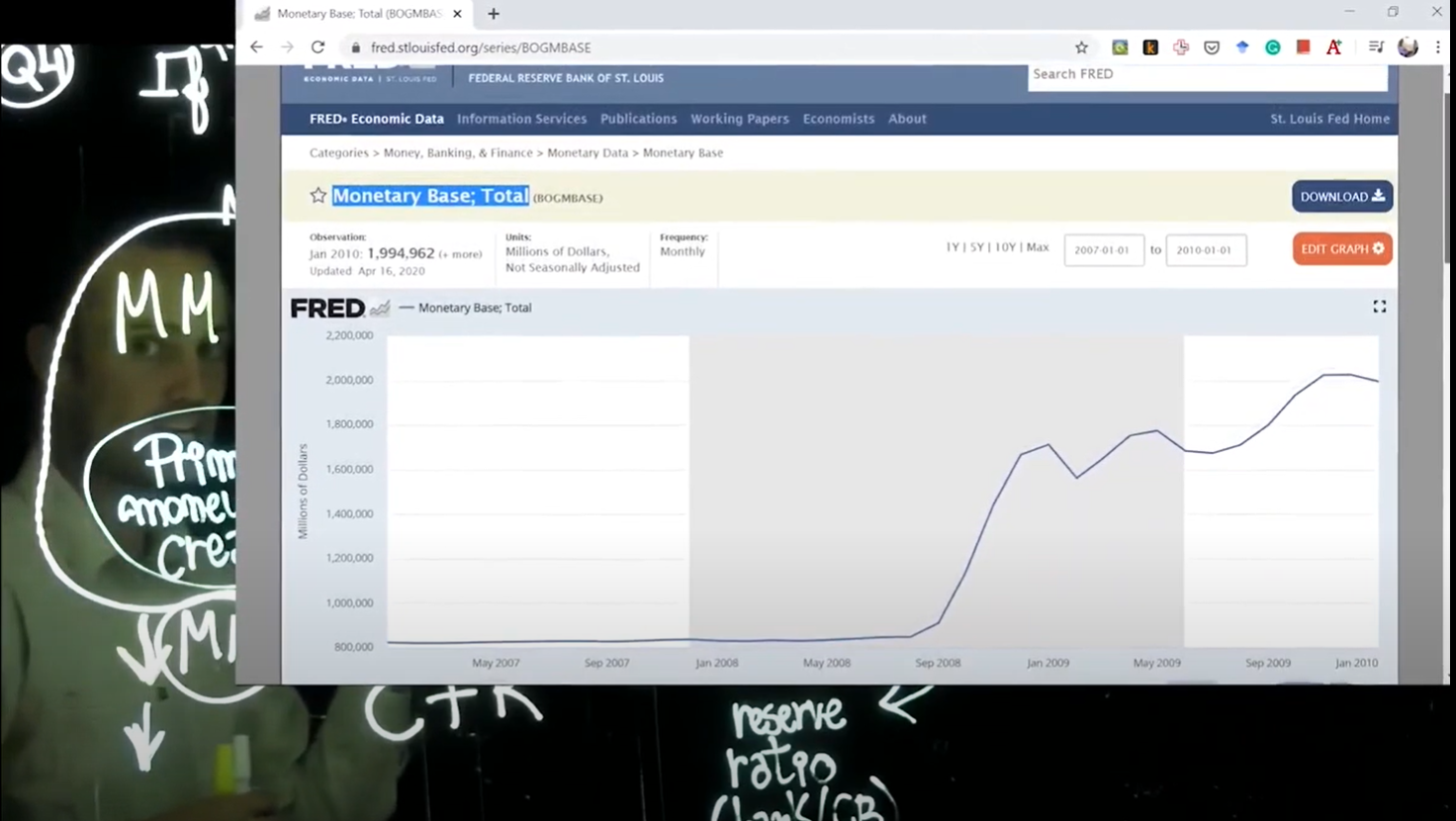This screenshot has height=821, width=1456.
Task: Open the Chrome profile avatar
Action: 1408,47
